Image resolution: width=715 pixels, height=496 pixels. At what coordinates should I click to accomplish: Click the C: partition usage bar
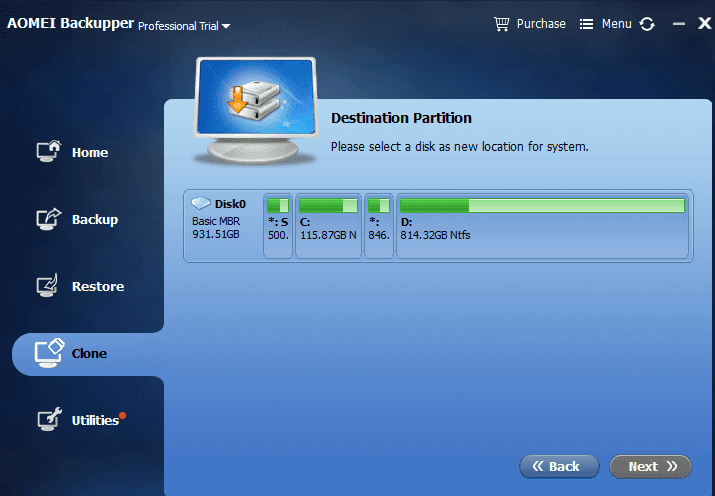tap(328, 206)
